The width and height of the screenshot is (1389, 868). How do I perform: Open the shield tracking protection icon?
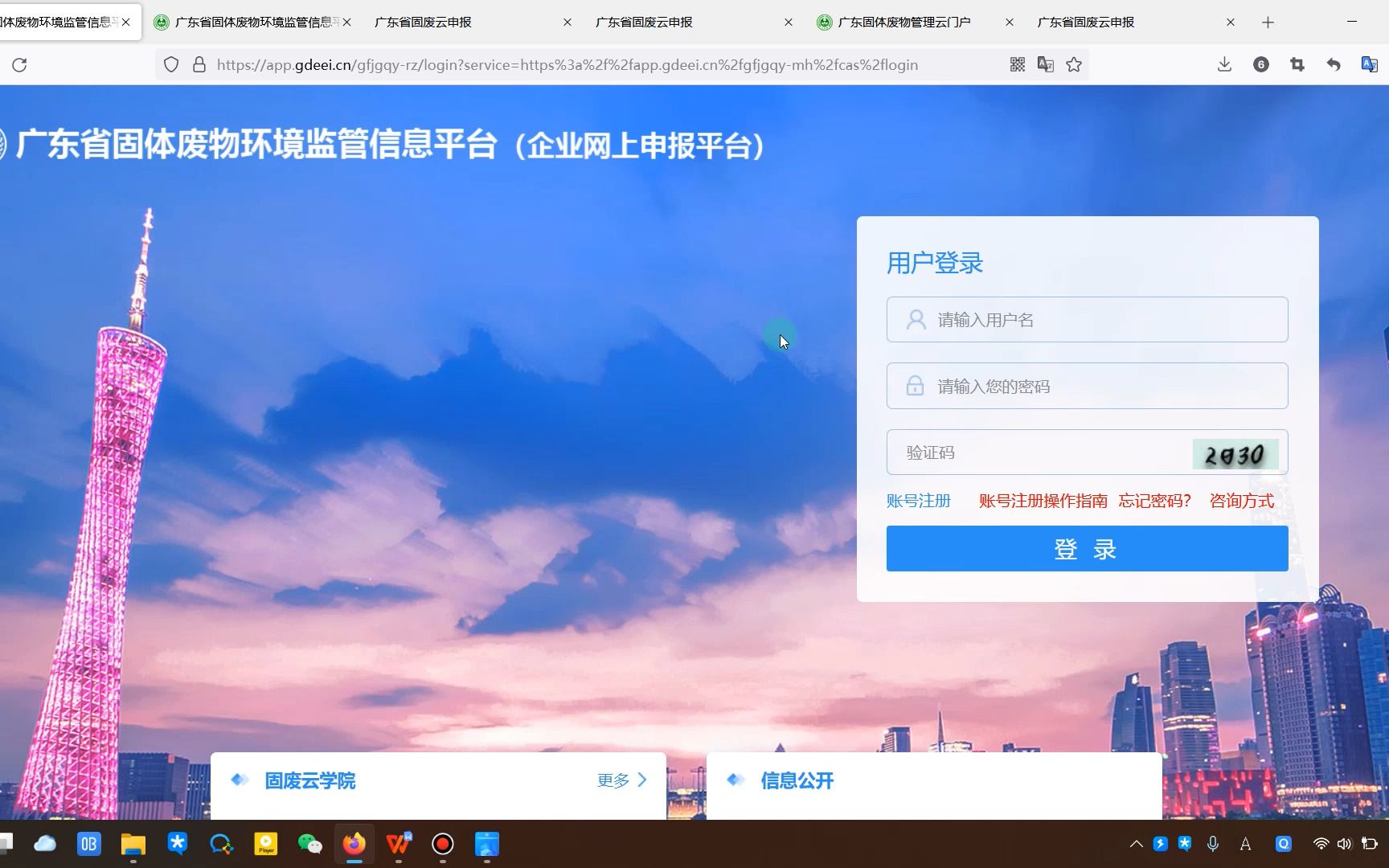170,65
